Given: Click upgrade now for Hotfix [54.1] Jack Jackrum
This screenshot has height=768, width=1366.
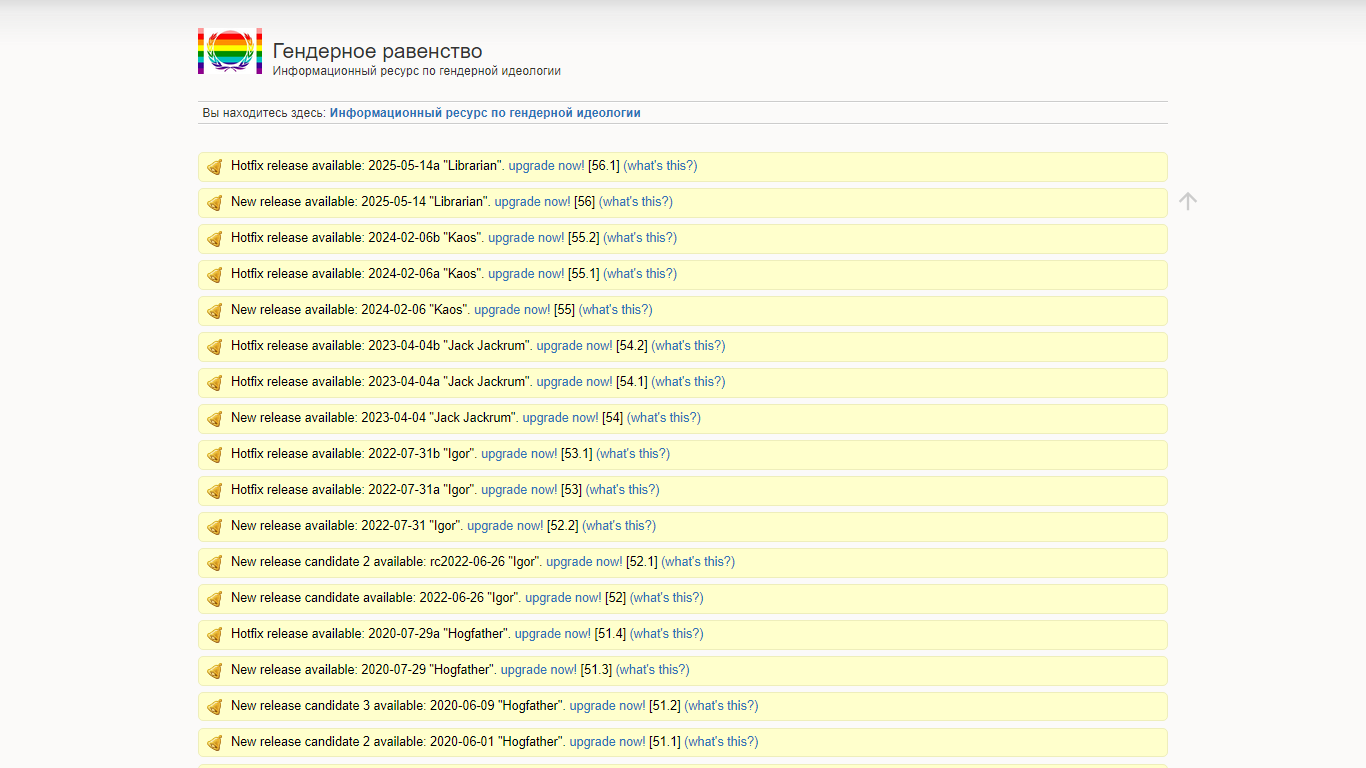Looking at the screenshot, I should [x=574, y=382].
